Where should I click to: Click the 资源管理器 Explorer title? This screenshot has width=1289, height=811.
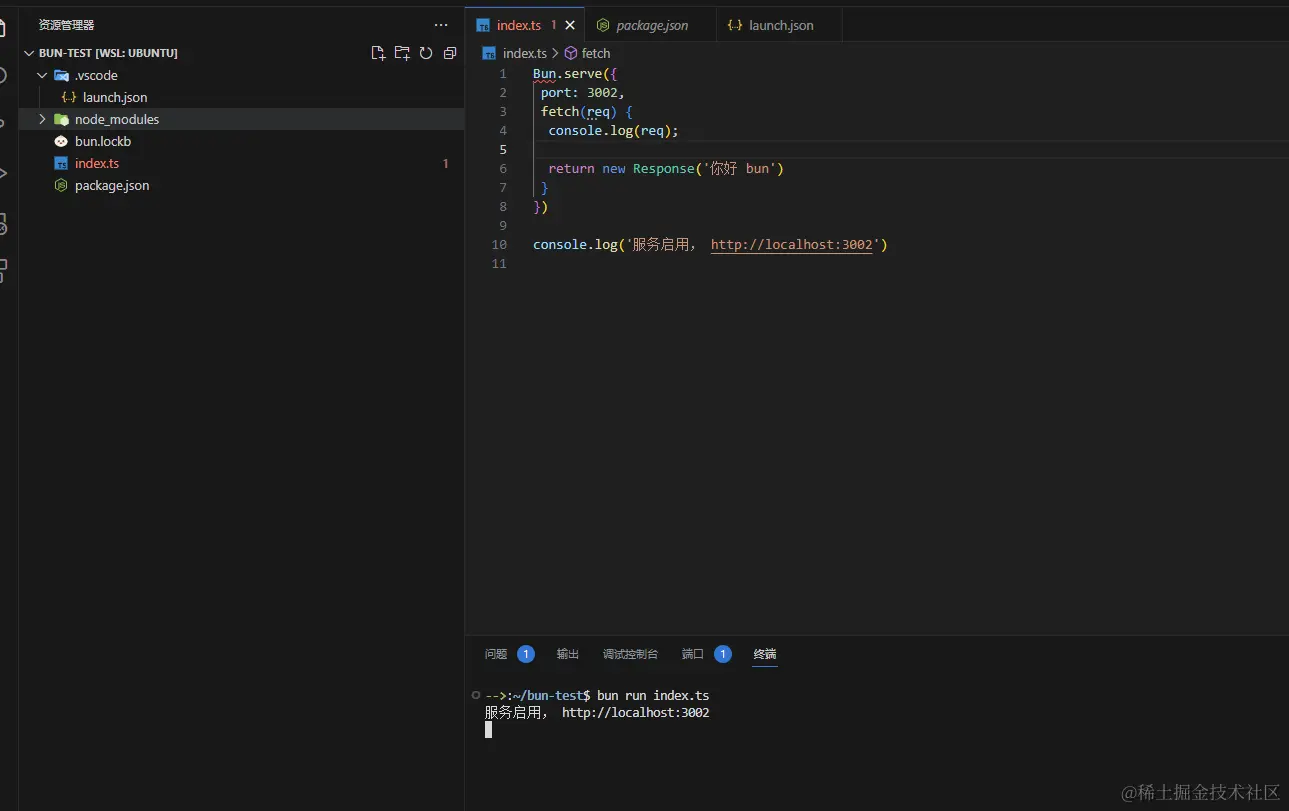pos(67,25)
